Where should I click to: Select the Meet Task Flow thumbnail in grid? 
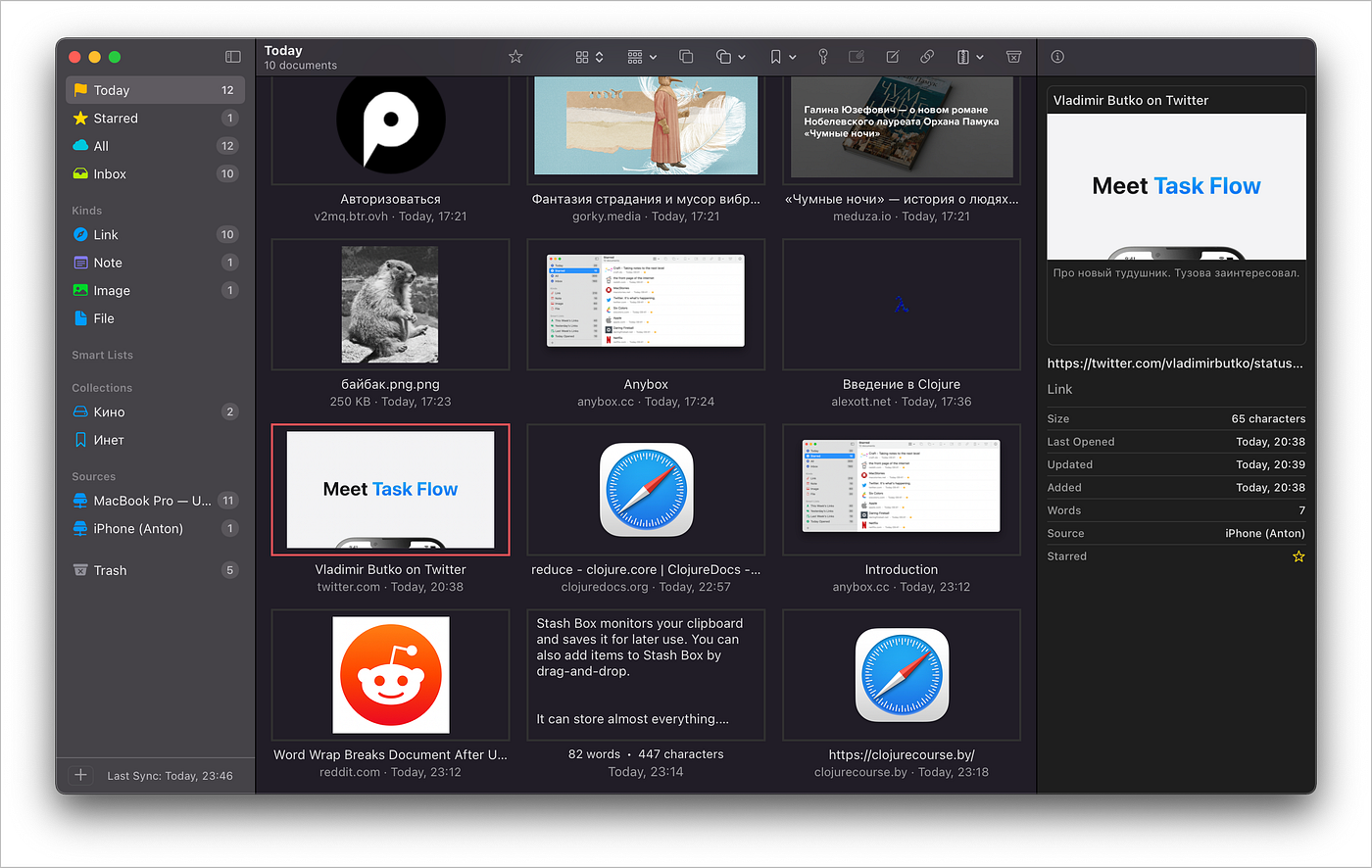(x=390, y=490)
